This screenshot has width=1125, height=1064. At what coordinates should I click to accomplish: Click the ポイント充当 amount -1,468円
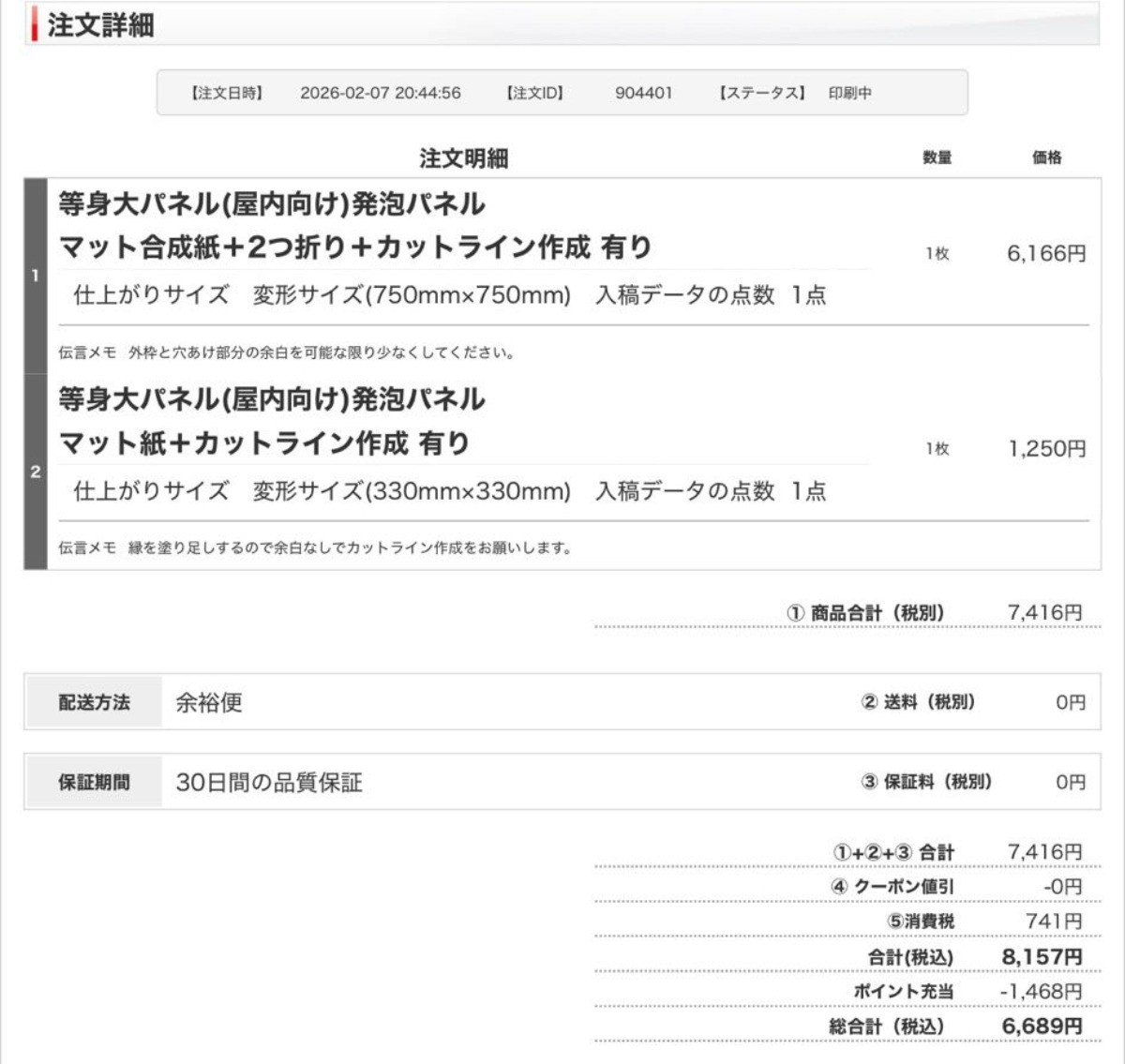(x=1040, y=991)
